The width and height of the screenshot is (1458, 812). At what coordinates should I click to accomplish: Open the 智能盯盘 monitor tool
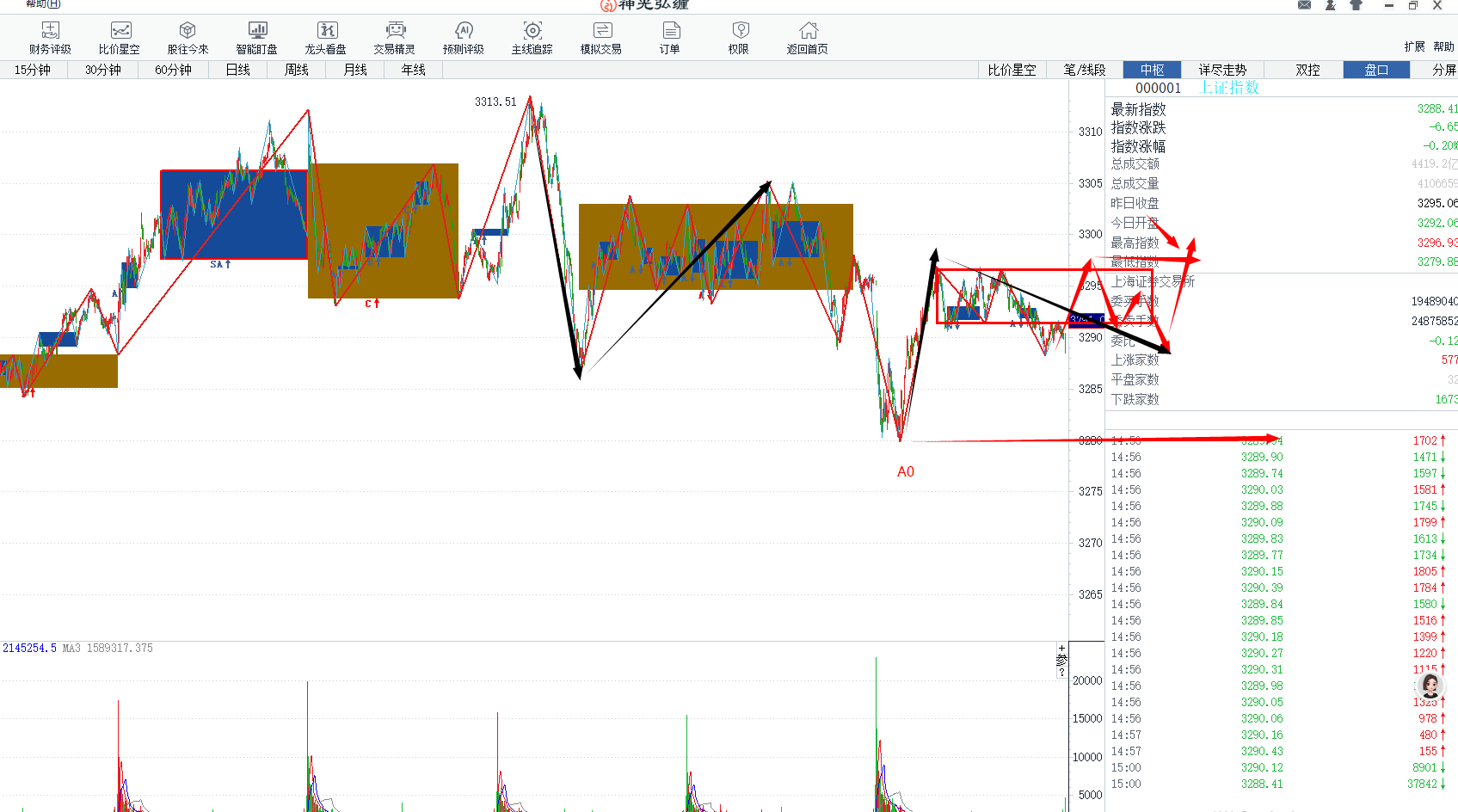tap(256, 39)
